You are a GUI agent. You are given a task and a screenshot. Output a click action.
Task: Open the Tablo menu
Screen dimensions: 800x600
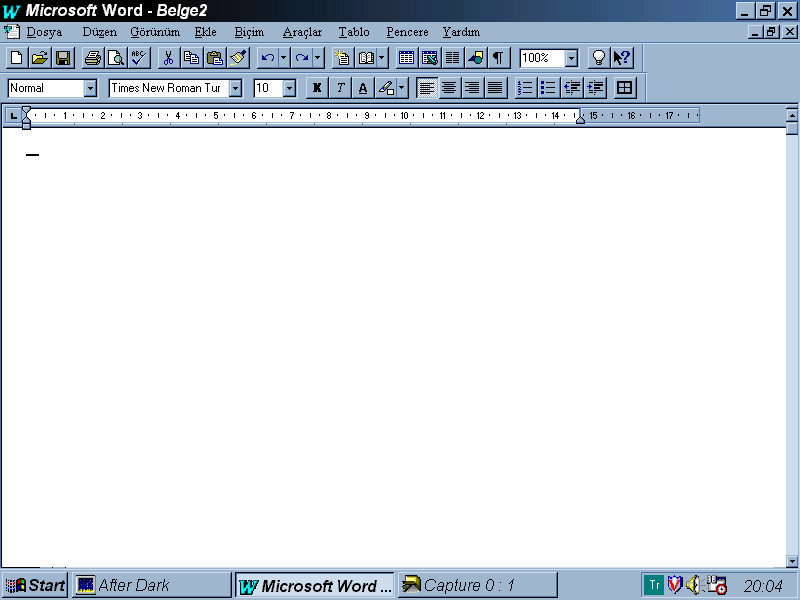click(354, 32)
